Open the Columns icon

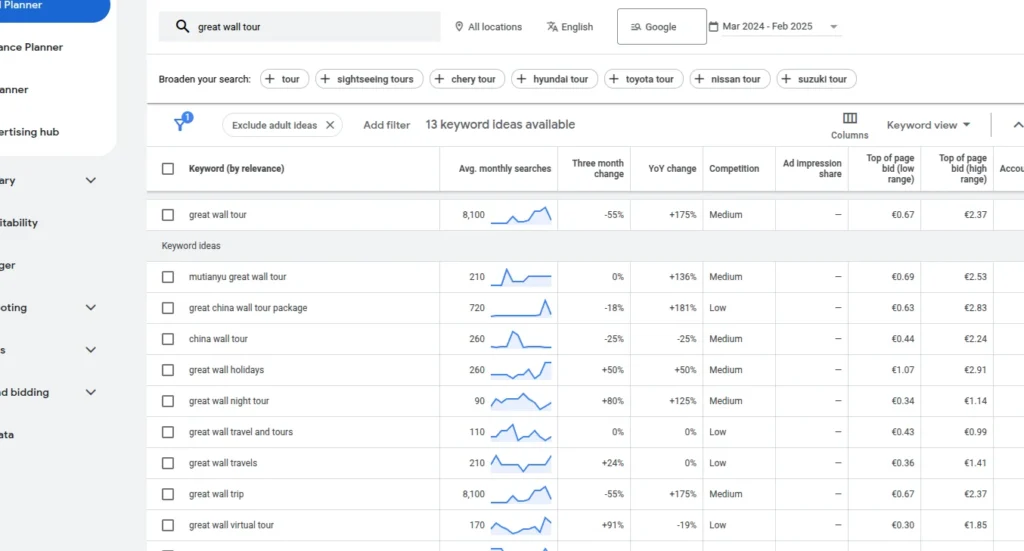pos(849,119)
